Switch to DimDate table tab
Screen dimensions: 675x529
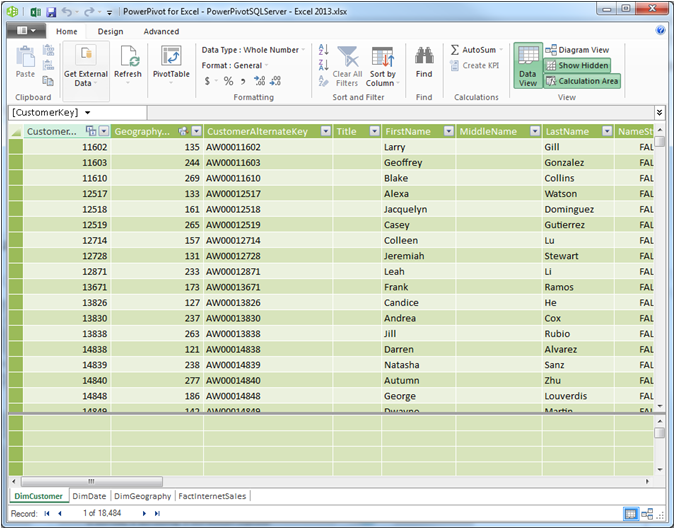(89, 496)
